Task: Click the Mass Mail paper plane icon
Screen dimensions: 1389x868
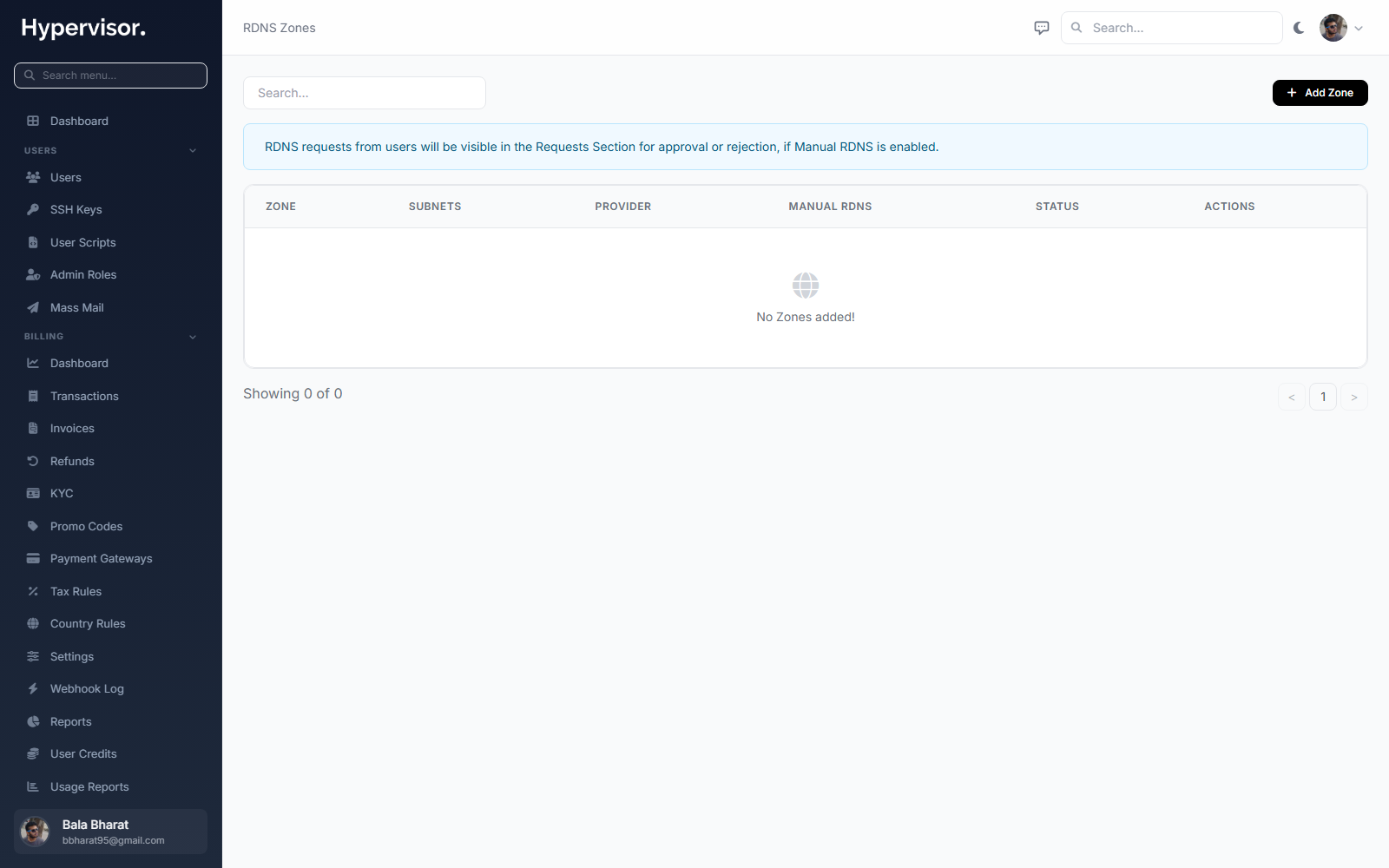Action: (33, 307)
